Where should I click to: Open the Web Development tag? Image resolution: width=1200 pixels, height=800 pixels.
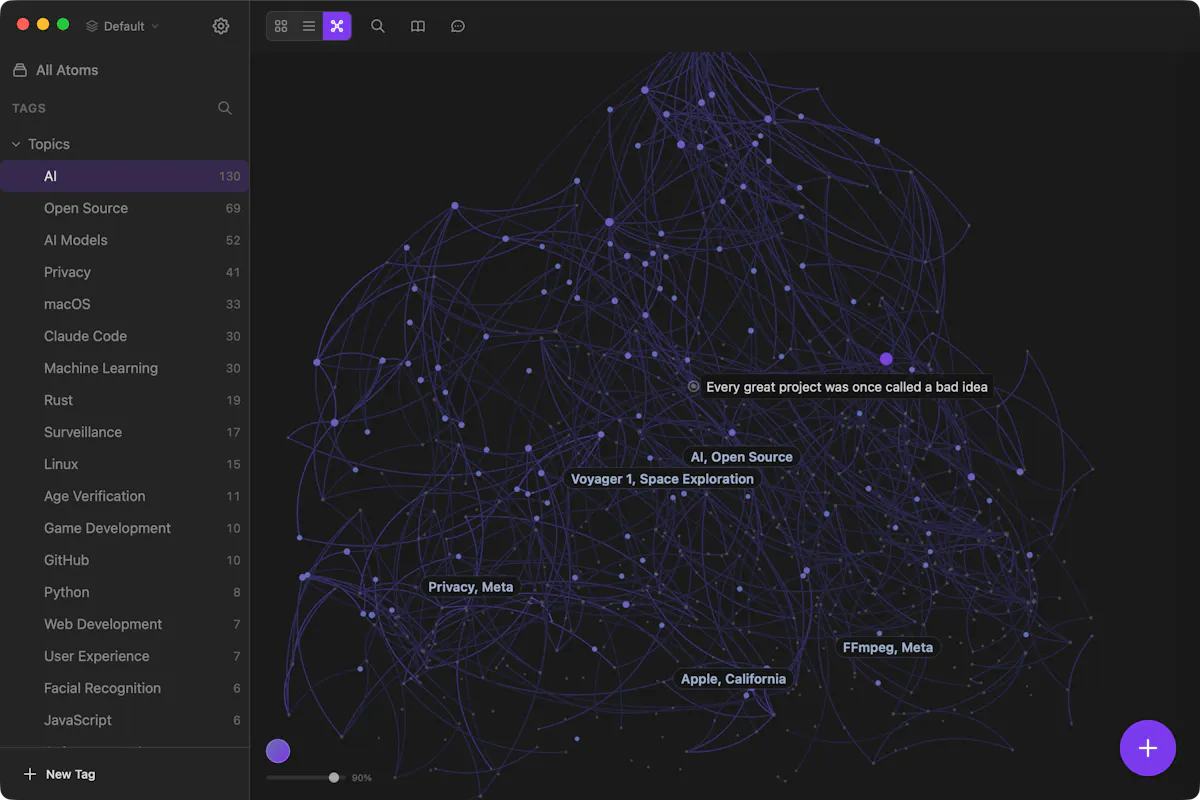pos(124,624)
